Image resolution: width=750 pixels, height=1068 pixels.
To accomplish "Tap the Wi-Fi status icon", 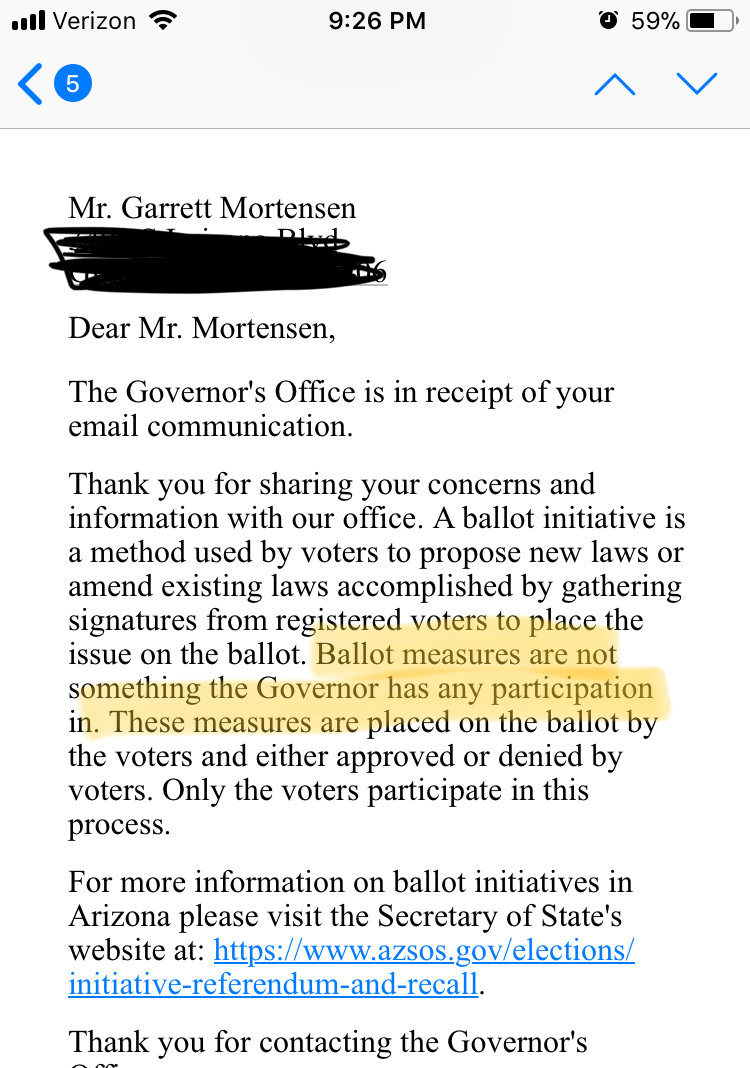I will (x=160, y=20).
